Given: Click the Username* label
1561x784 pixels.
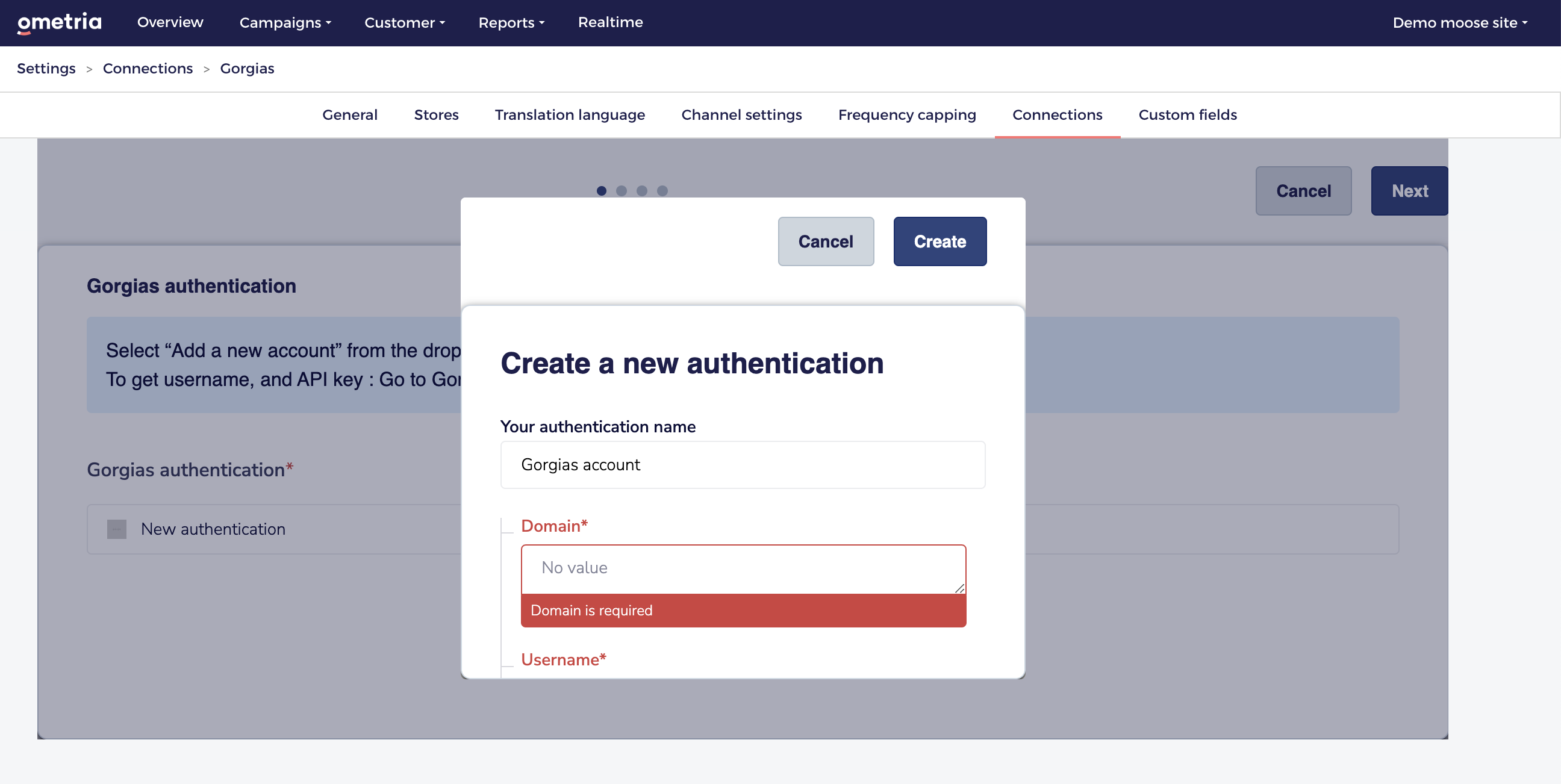Looking at the screenshot, I should pos(564,659).
